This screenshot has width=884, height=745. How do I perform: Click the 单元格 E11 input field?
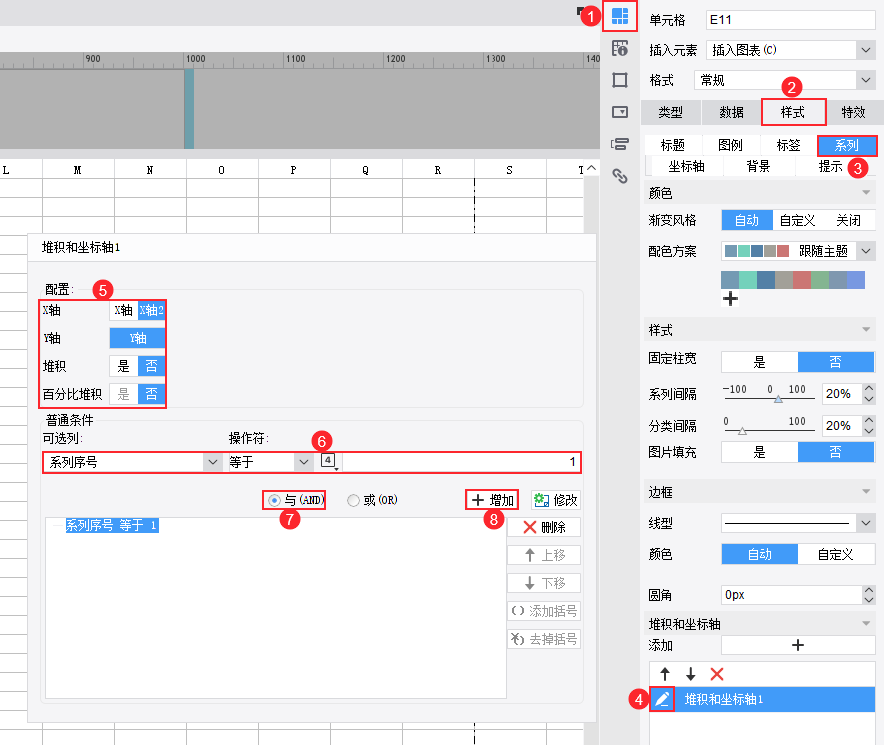point(790,20)
